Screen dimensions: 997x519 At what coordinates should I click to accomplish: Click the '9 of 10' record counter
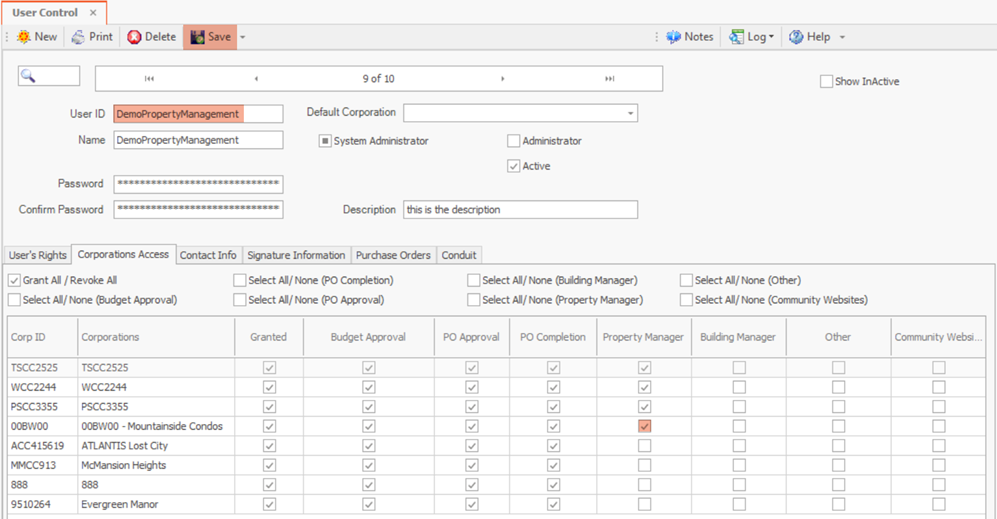[378, 79]
